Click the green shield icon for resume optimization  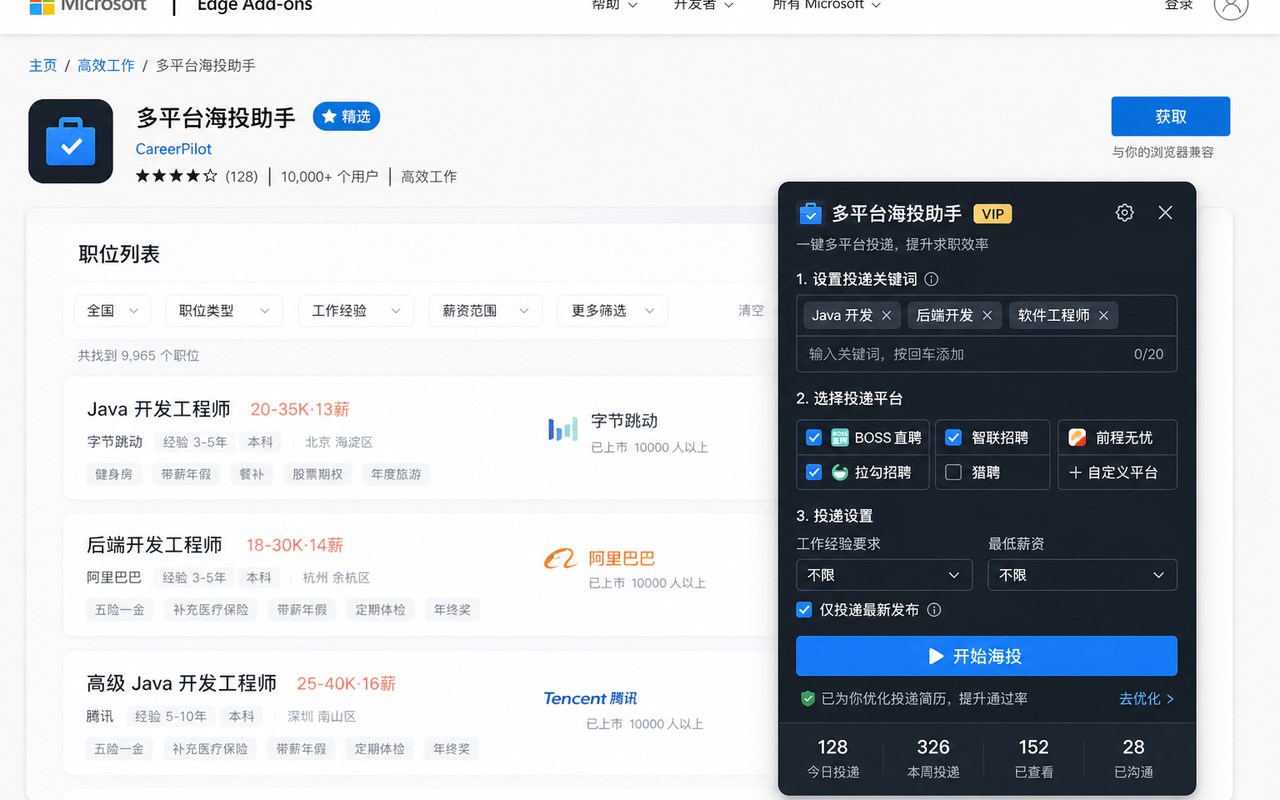pyautogui.click(x=808, y=699)
